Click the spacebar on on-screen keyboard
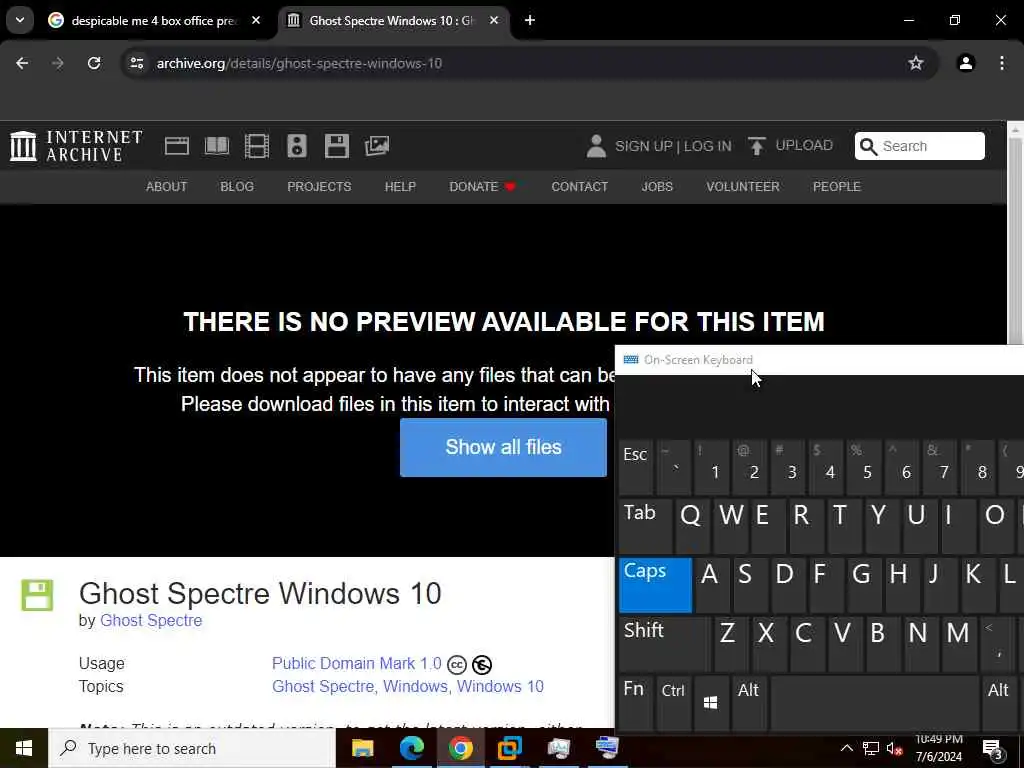Screen dimensions: 1024x768 tap(874, 703)
